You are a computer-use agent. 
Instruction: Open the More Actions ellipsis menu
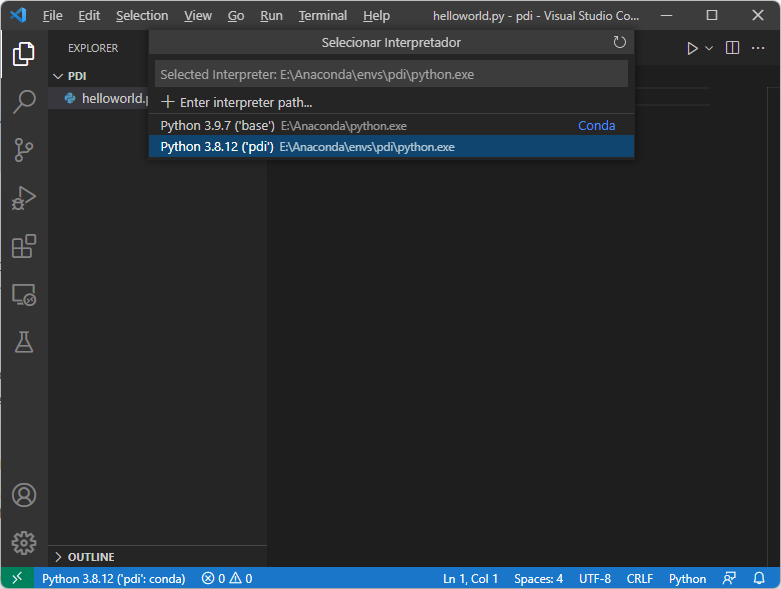tap(758, 48)
